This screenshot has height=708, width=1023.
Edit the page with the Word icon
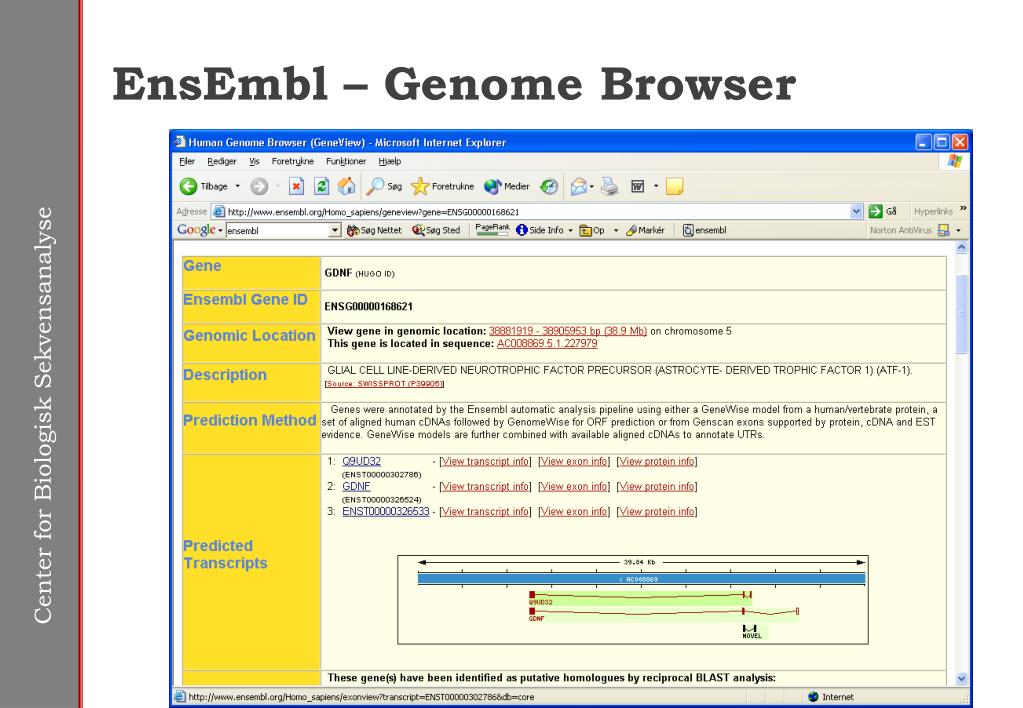click(x=637, y=187)
